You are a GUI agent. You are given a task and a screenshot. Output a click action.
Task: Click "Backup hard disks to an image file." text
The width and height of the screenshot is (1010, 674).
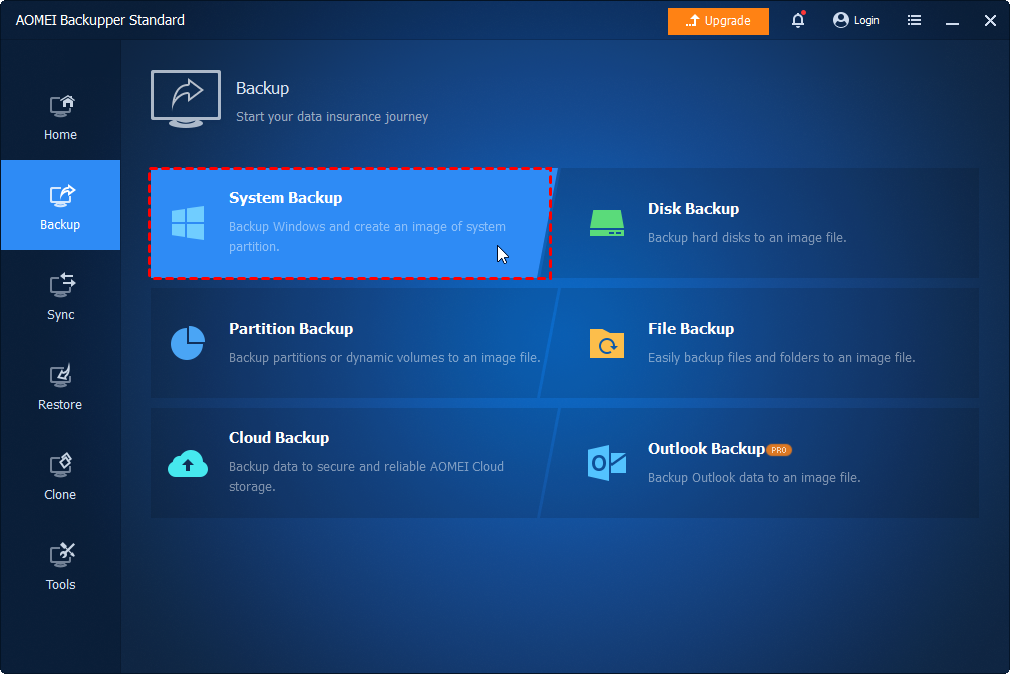coord(747,238)
